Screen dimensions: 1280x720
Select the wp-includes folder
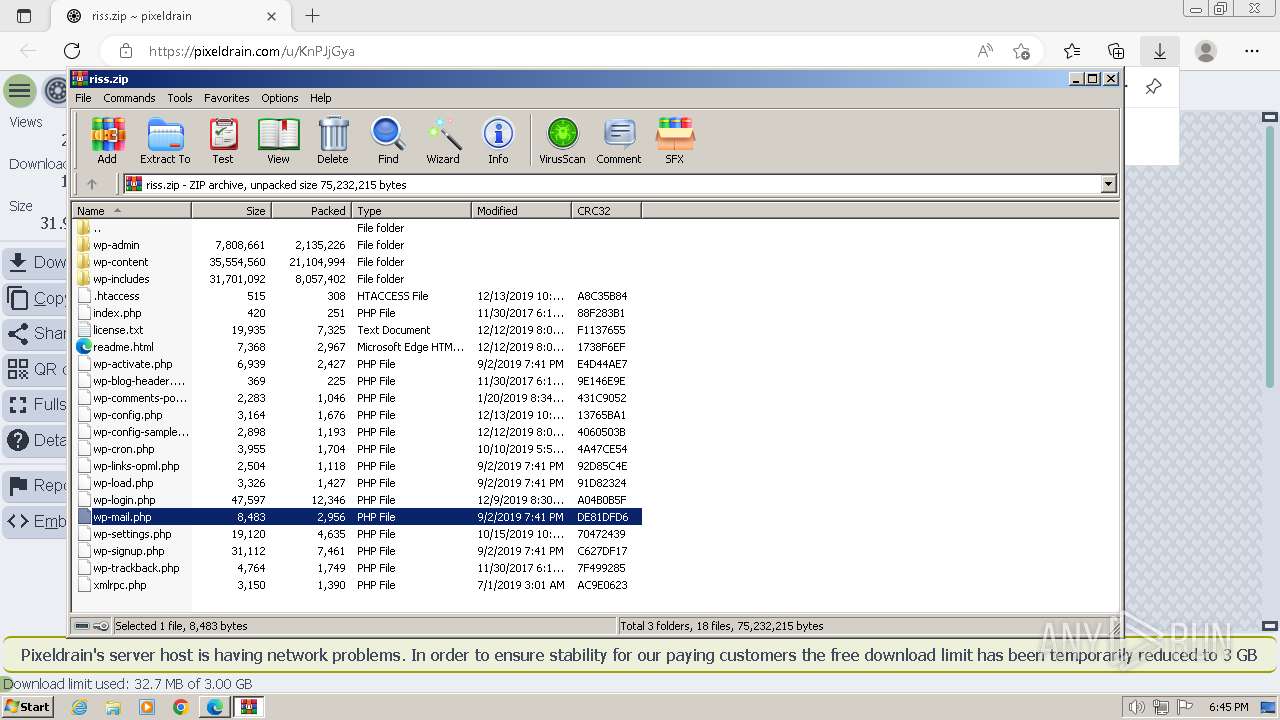click(121, 279)
